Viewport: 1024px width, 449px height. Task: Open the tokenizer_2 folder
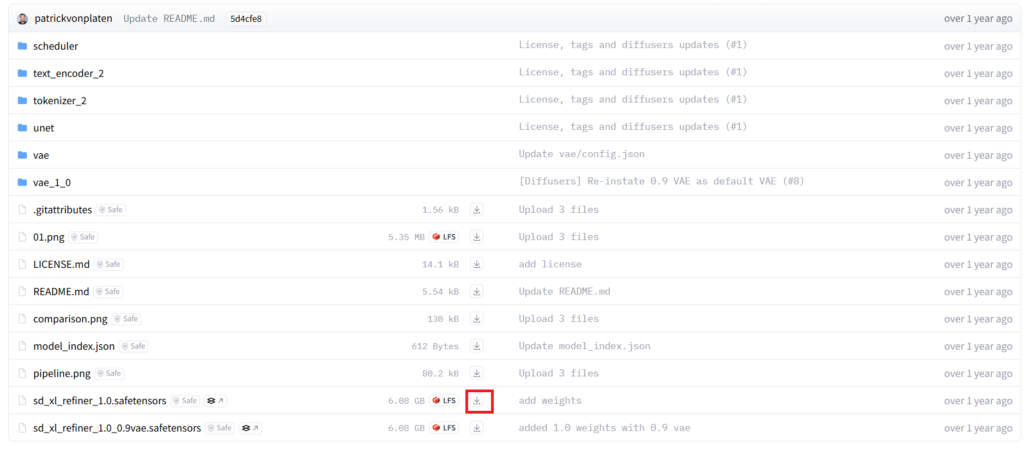60,101
